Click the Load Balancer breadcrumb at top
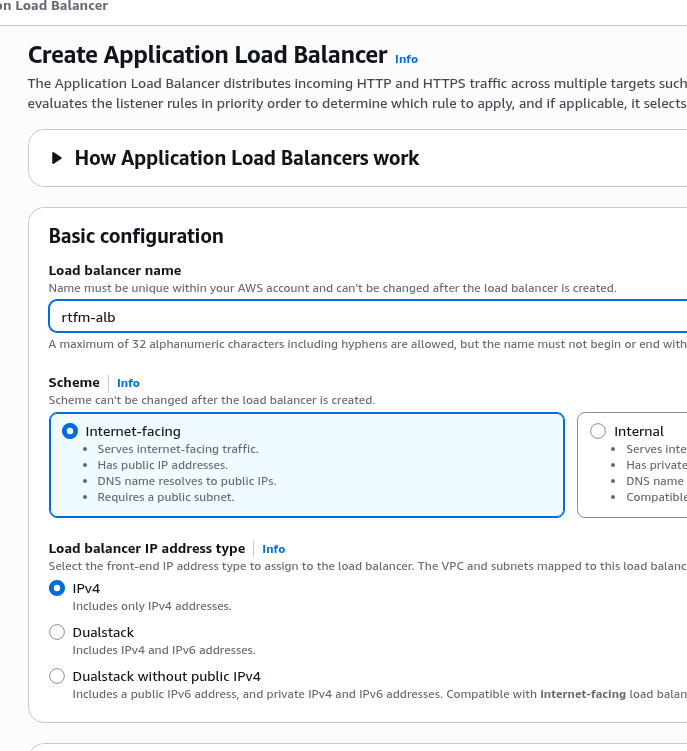This screenshot has width=687, height=751. point(55,6)
